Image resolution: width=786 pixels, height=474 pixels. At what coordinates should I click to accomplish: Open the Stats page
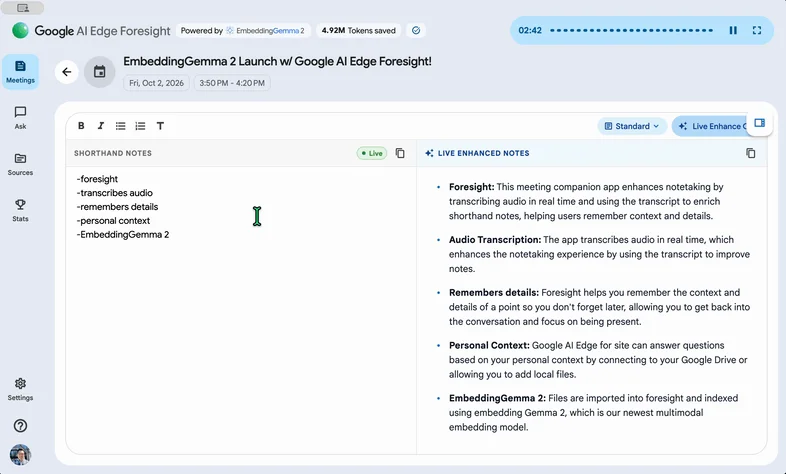click(20, 210)
